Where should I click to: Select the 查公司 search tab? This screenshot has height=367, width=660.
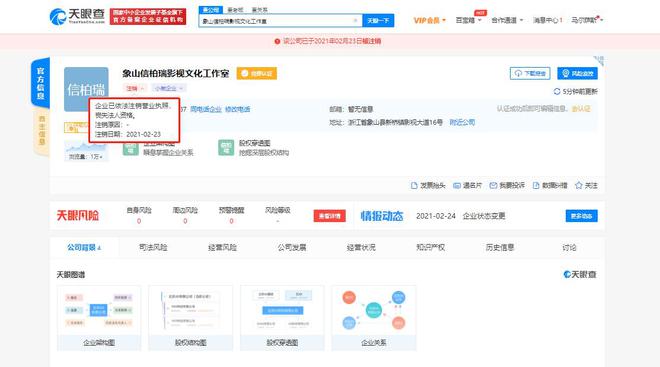pos(210,10)
